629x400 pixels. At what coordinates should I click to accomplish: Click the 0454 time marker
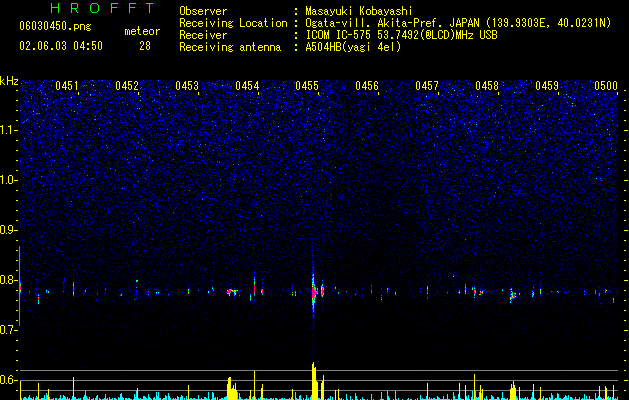[x=247, y=86]
